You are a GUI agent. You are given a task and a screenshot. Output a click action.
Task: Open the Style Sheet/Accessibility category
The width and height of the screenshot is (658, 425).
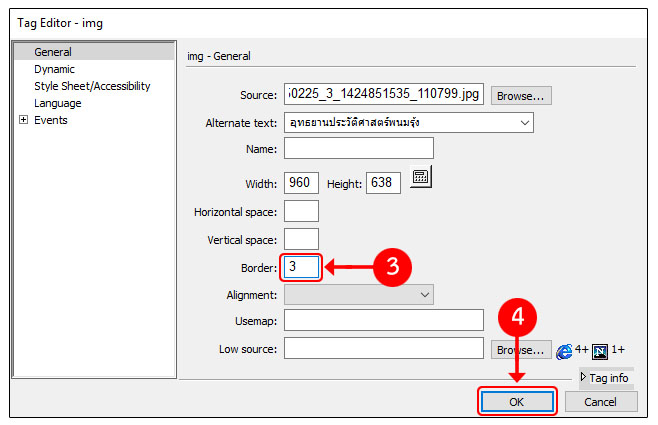click(x=92, y=86)
